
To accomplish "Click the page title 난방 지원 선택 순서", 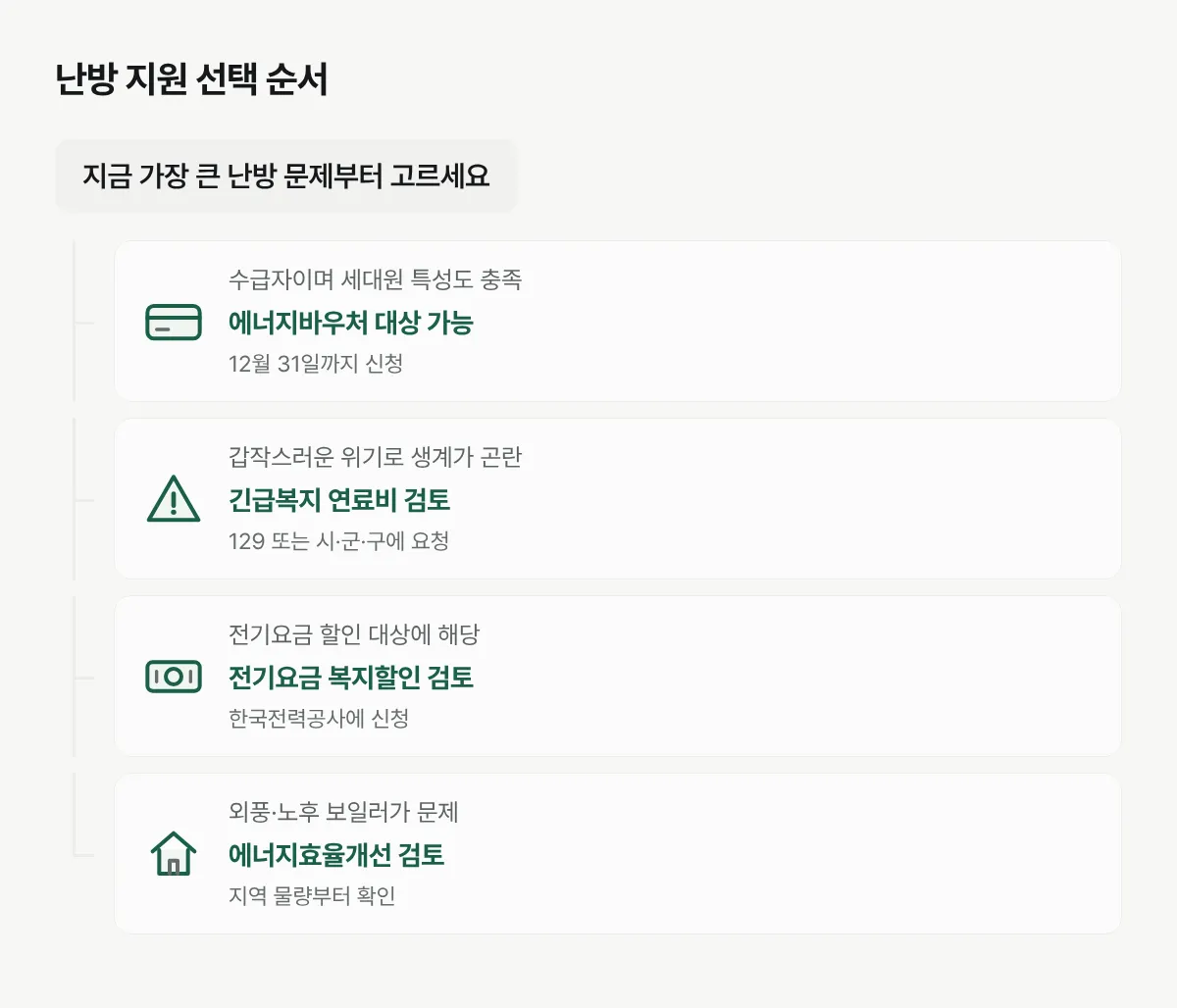I will point(191,79).
